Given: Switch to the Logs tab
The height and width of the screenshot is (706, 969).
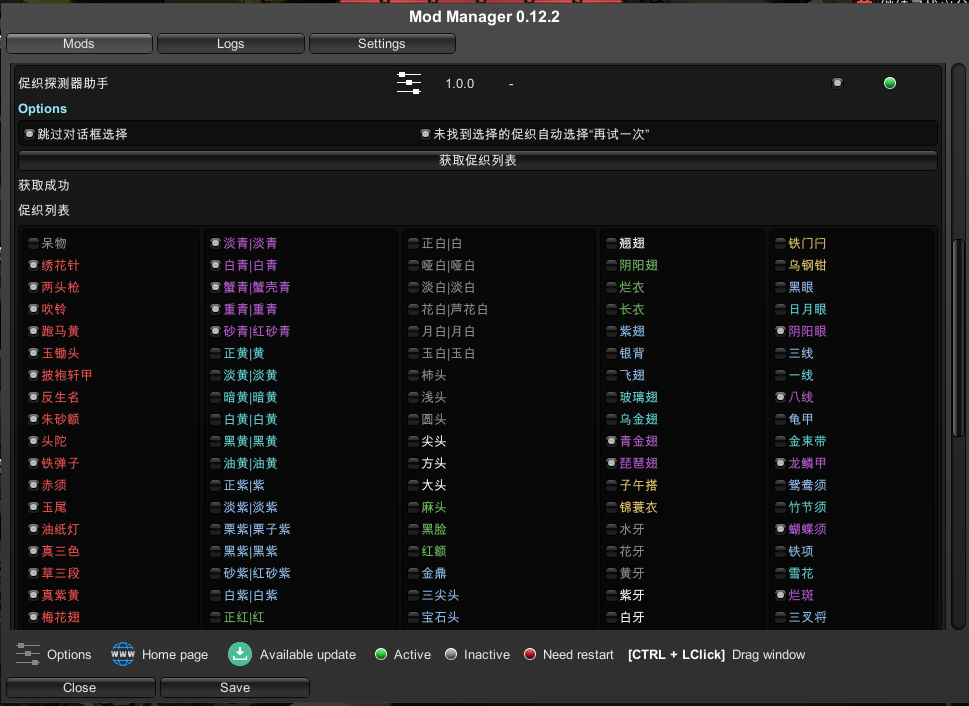Looking at the screenshot, I should 230,44.
